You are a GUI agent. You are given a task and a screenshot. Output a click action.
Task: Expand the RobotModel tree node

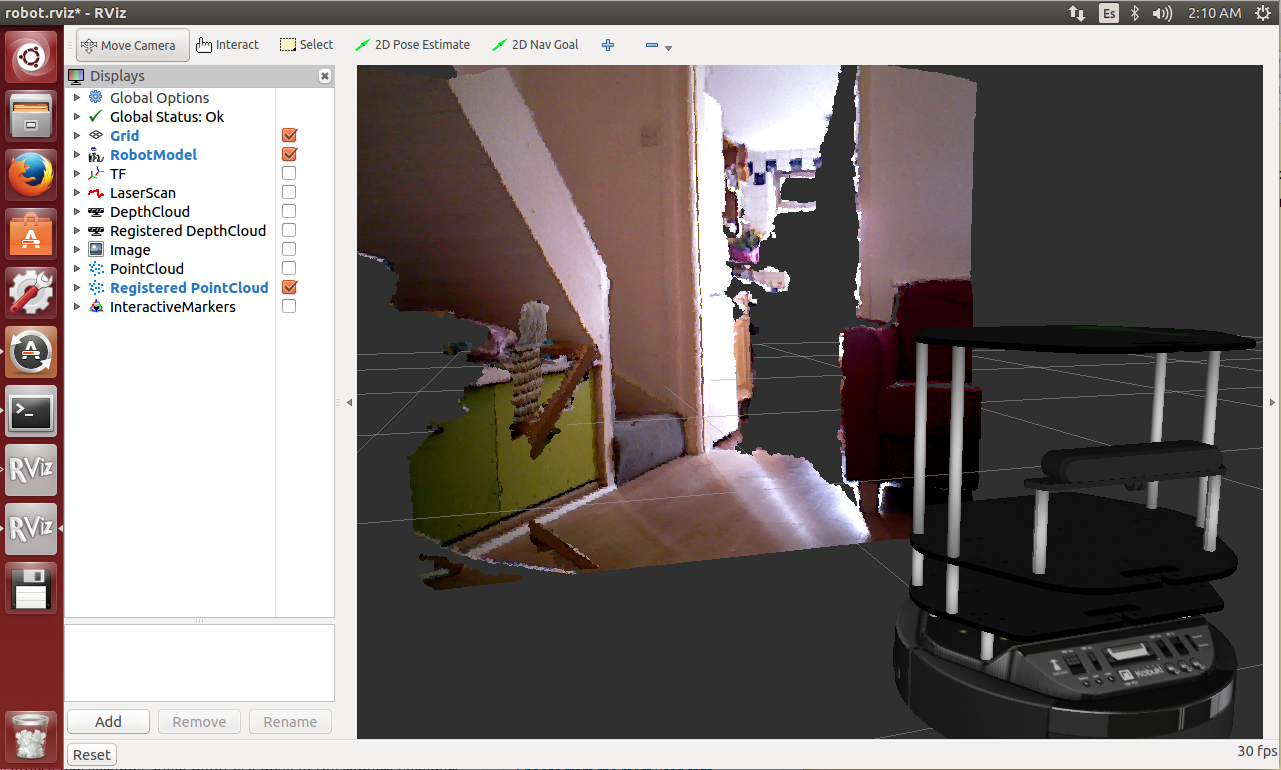coord(77,154)
